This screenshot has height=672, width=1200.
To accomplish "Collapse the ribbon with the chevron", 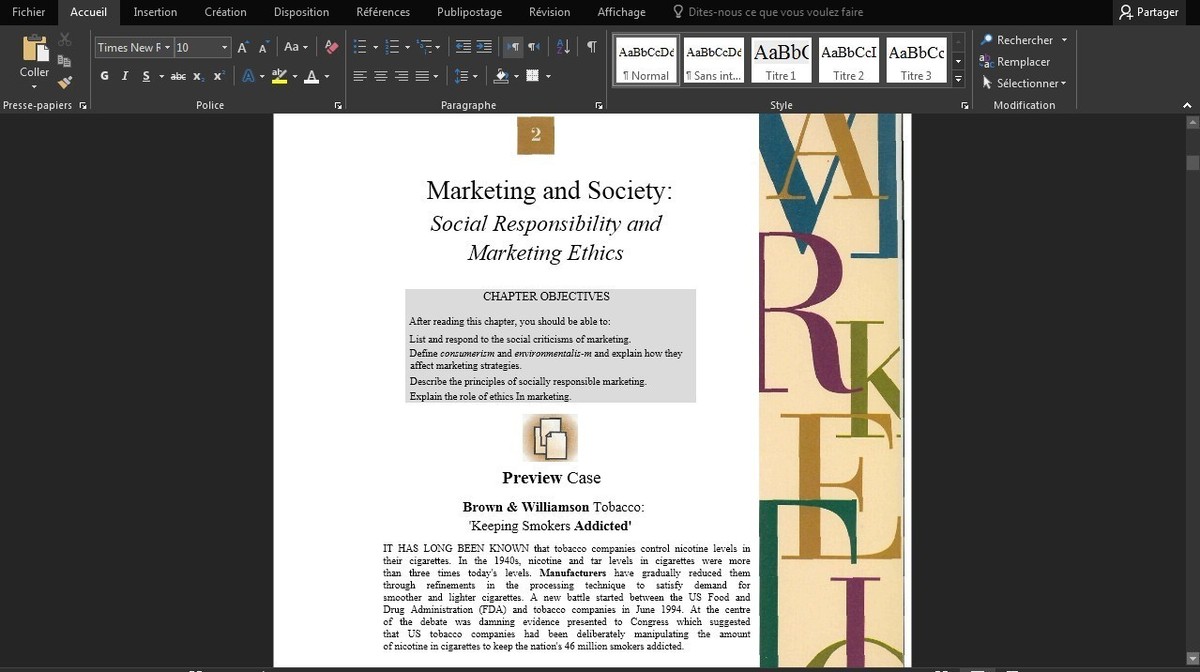I will [1187, 105].
